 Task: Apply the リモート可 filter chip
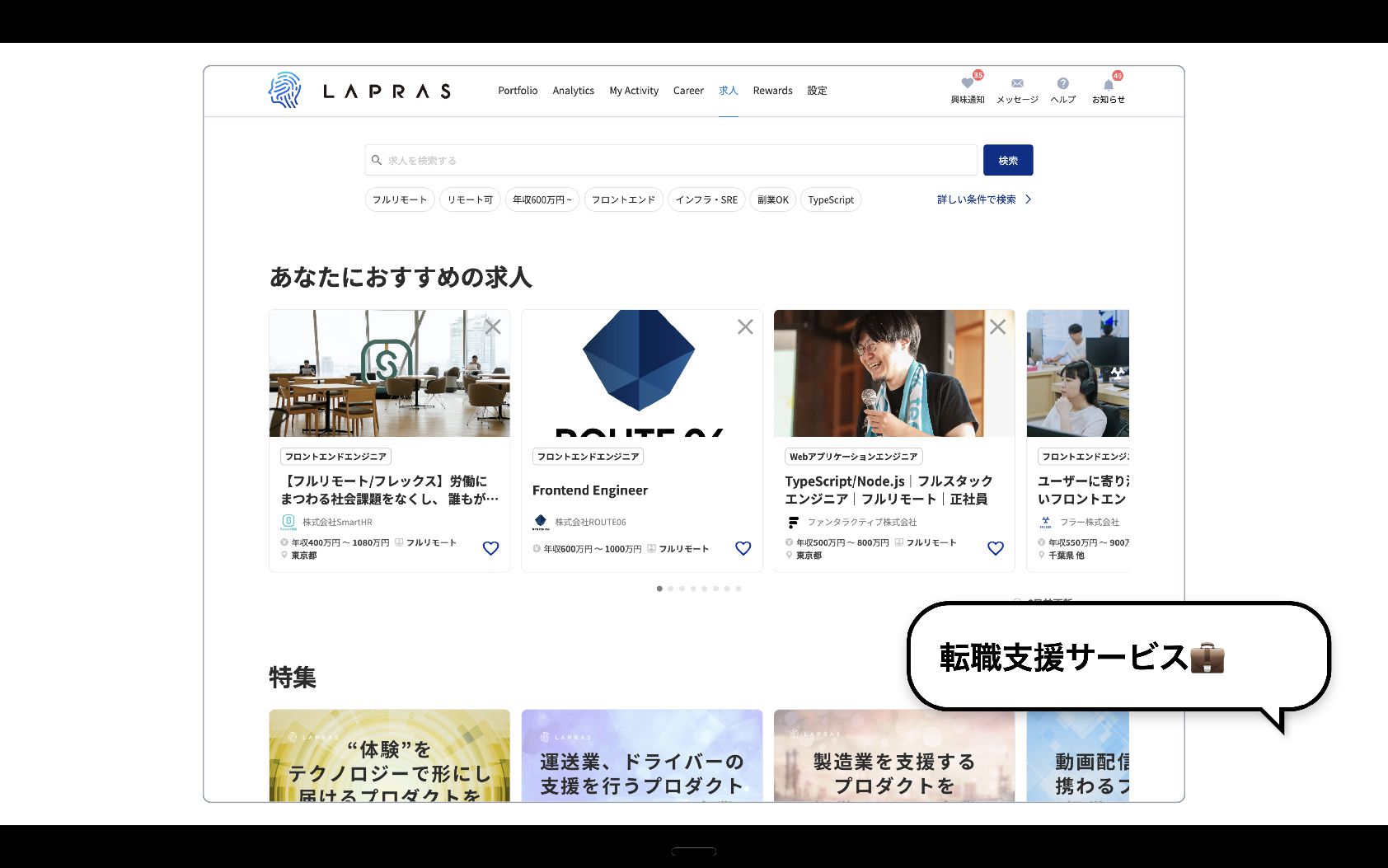470,199
